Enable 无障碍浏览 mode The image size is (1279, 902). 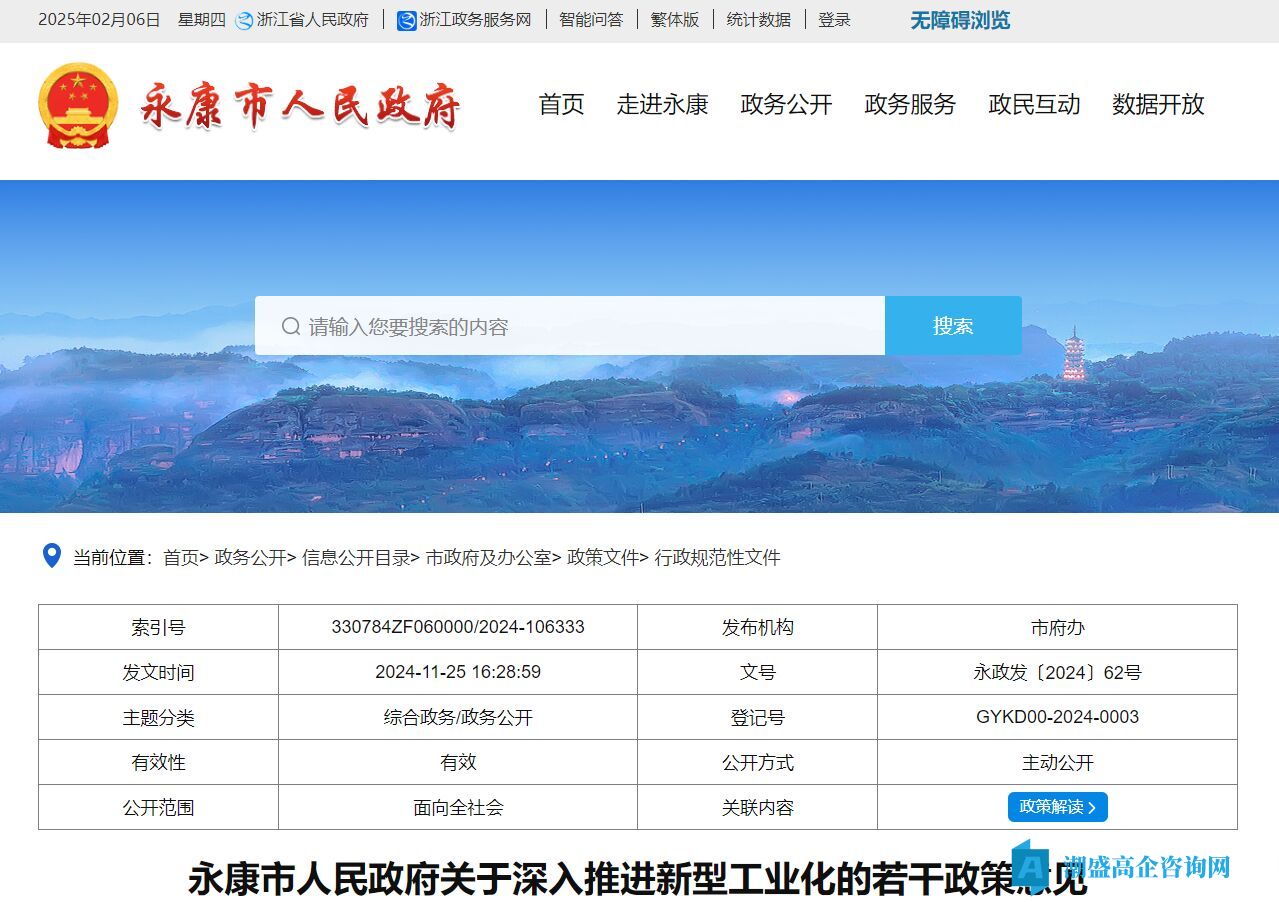coord(959,20)
